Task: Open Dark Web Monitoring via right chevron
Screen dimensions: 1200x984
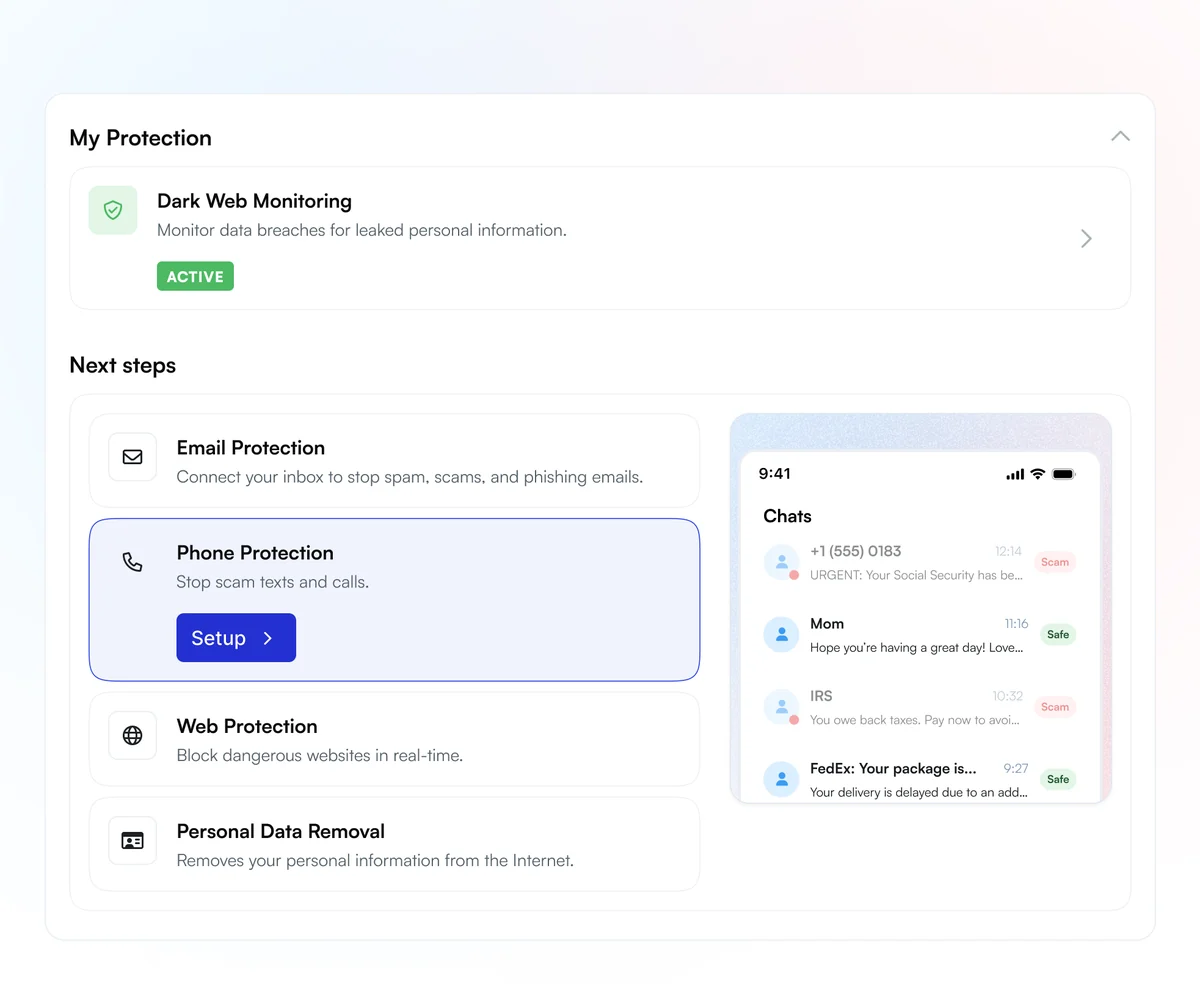Action: coord(1086,239)
